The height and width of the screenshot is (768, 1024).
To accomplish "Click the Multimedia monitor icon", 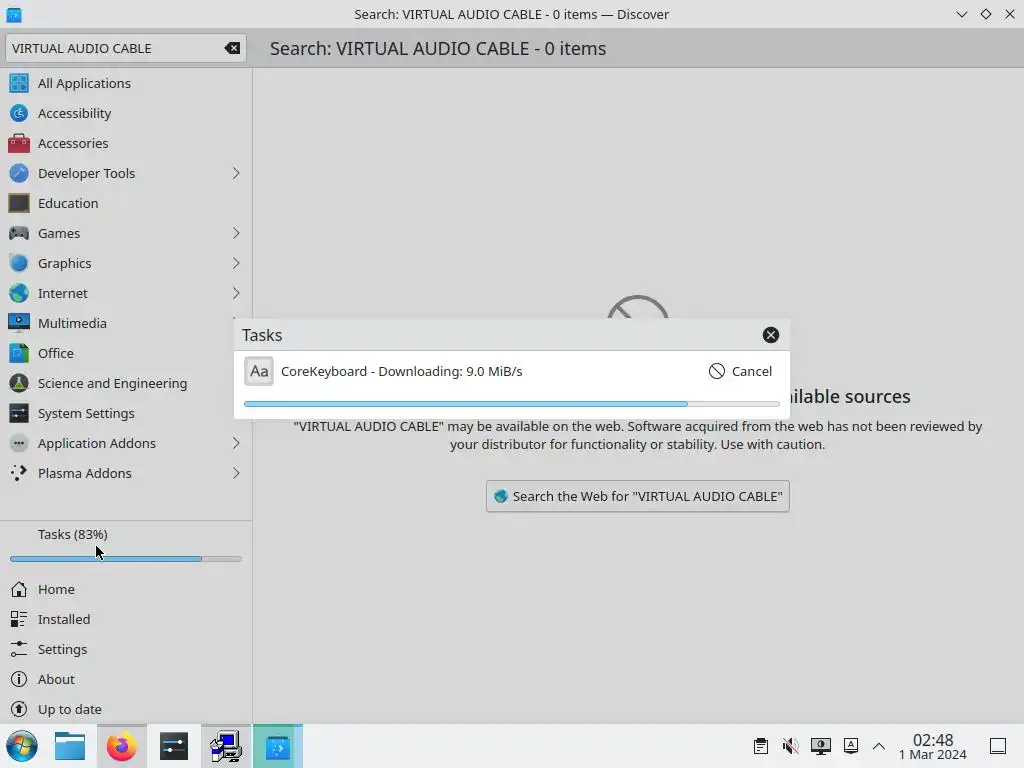I will coord(19,323).
